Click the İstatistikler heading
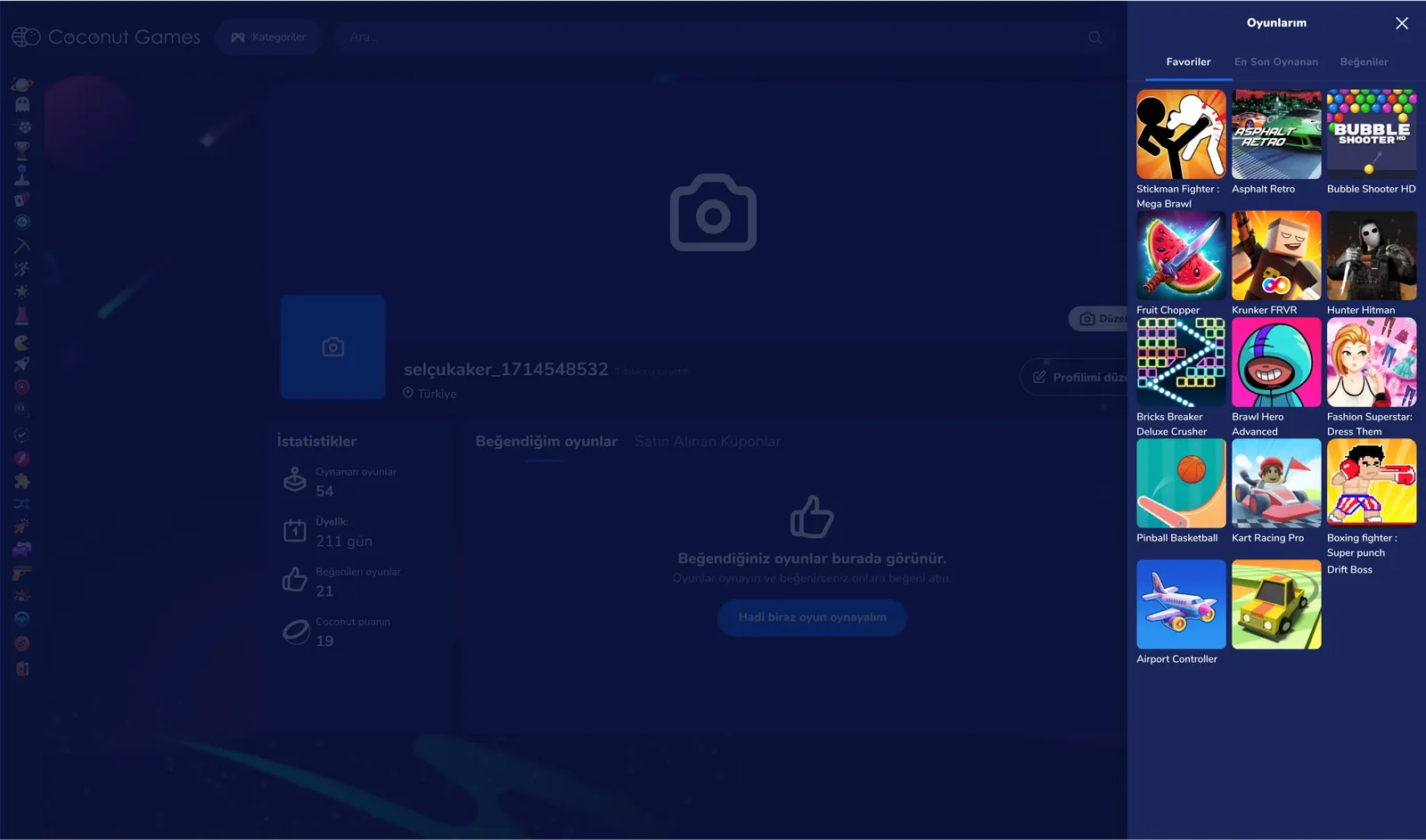Image resolution: width=1426 pixels, height=840 pixels. pyautogui.click(x=316, y=442)
